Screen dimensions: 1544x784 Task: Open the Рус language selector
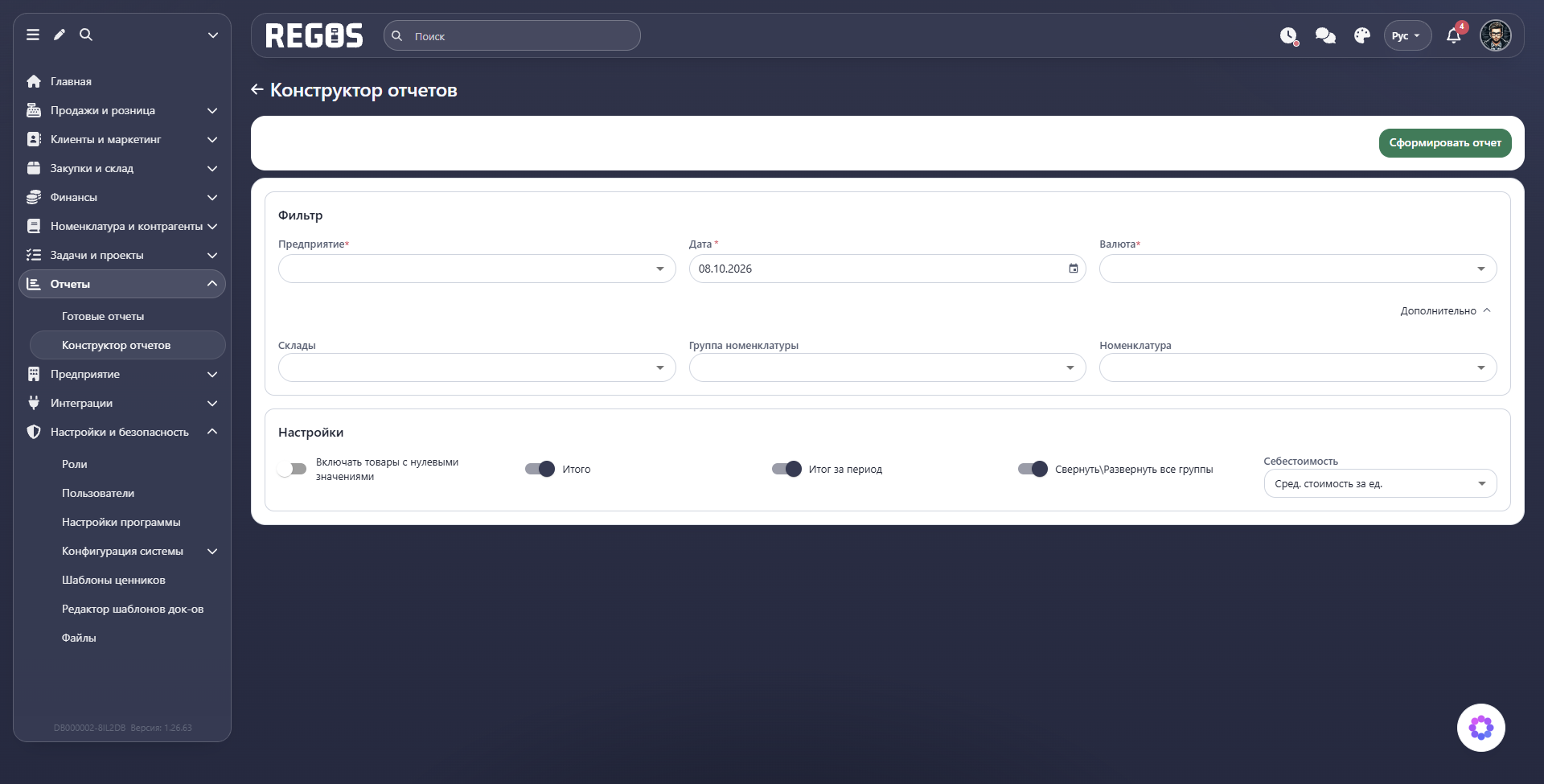[1407, 35]
